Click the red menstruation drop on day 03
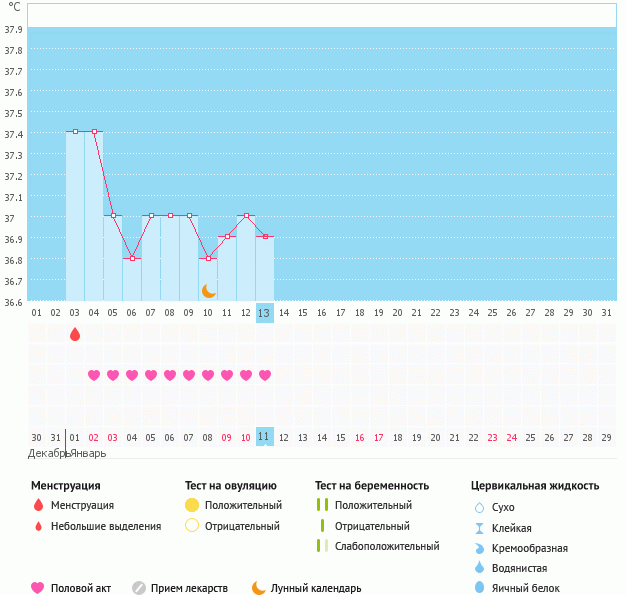Image resolution: width=626 pixels, height=595 pixels. tap(75, 334)
